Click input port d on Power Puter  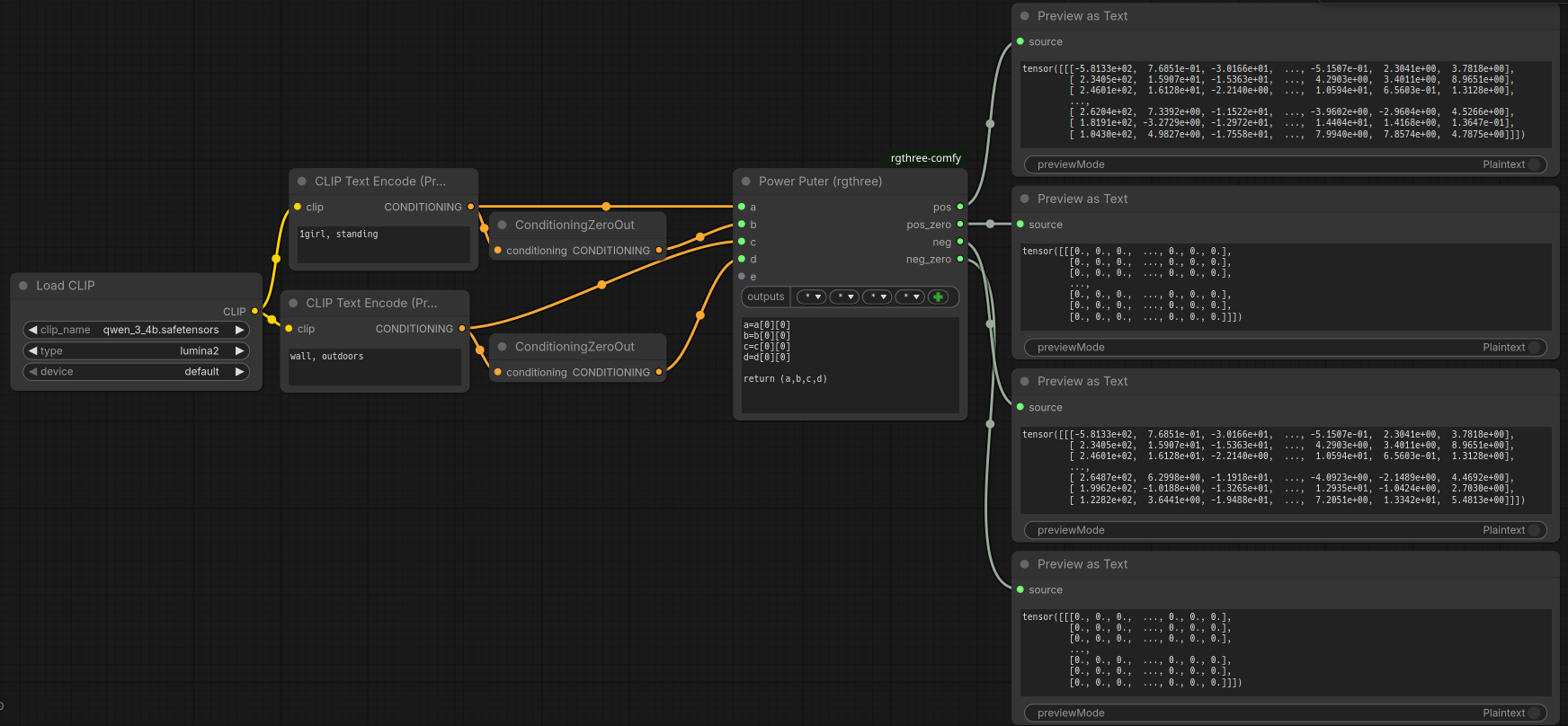[x=742, y=259]
